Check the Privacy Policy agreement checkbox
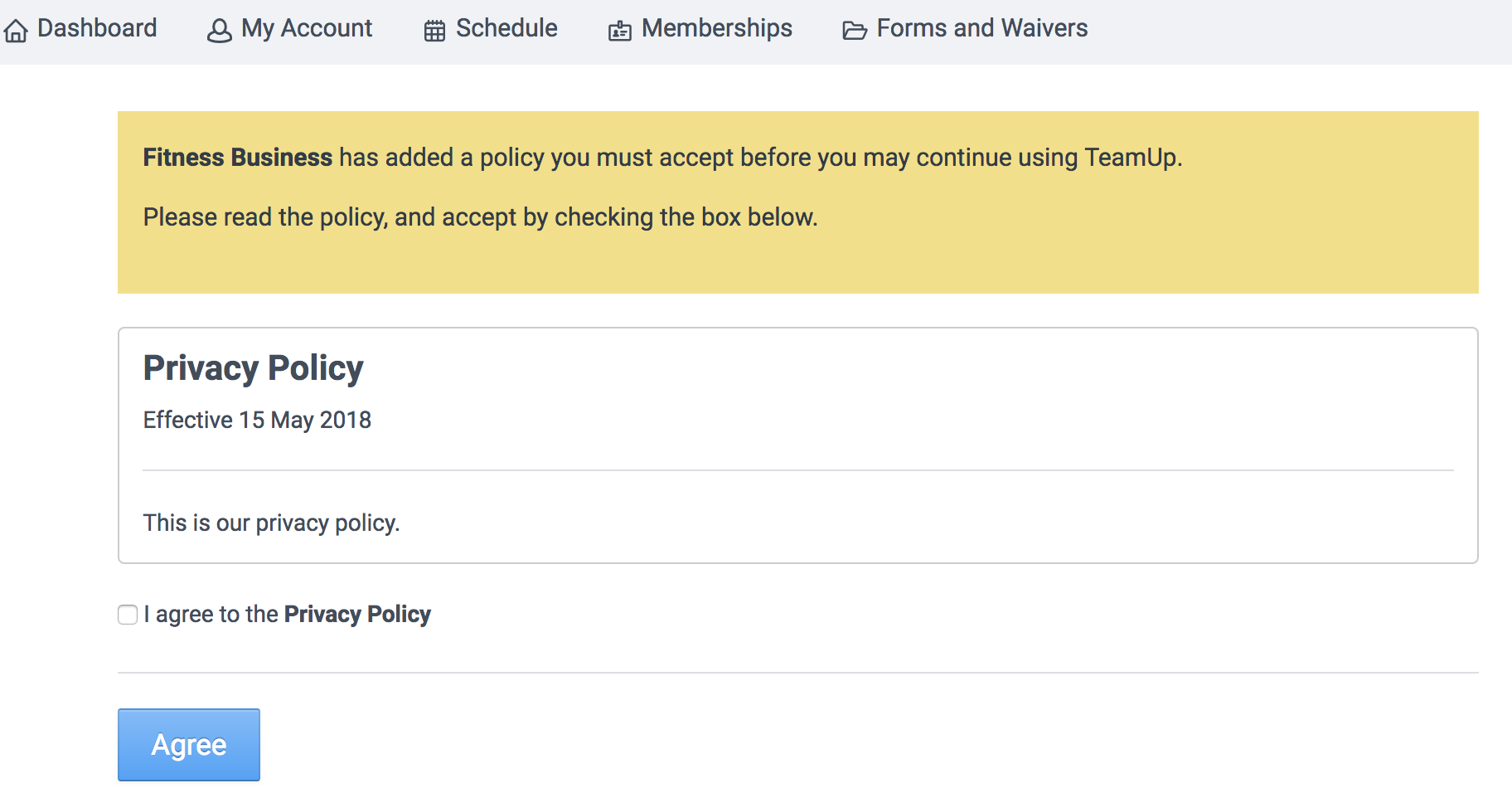Image resolution: width=1512 pixels, height=788 pixels. pyautogui.click(x=128, y=615)
